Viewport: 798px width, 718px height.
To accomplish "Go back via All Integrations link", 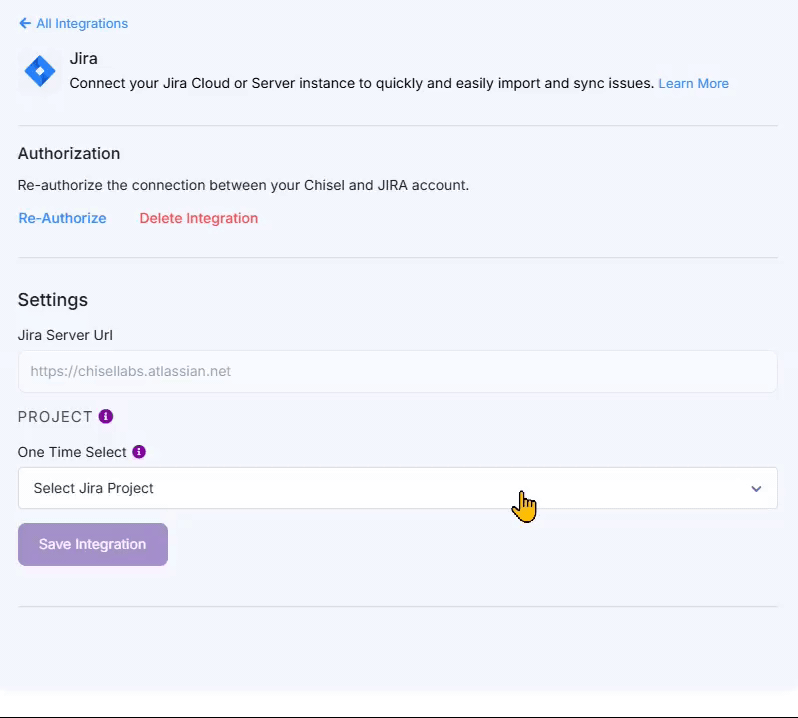I will pyautogui.click(x=82, y=23).
